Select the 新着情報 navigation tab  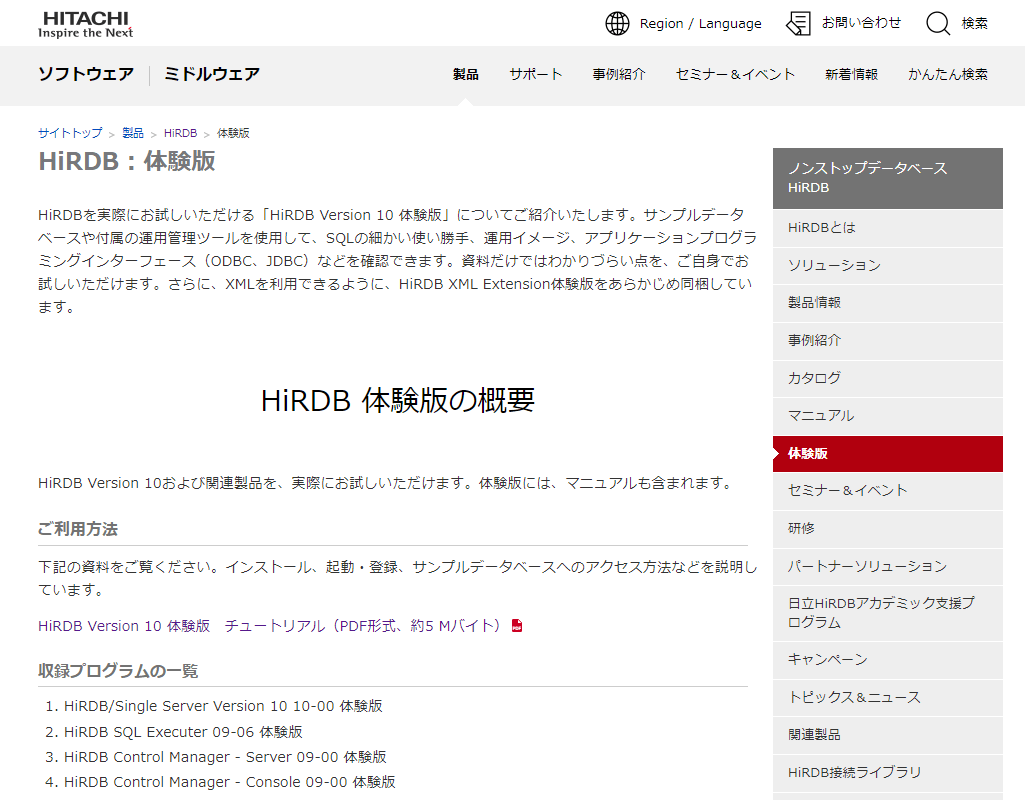tap(851, 75)
